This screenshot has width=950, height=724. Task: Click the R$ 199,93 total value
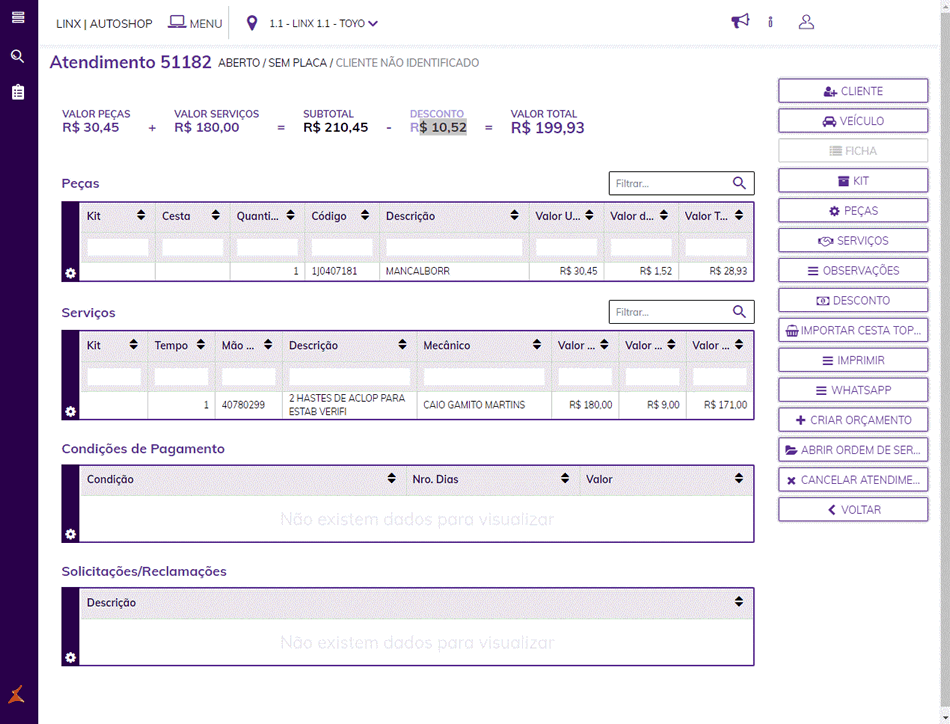coord(547,128)
